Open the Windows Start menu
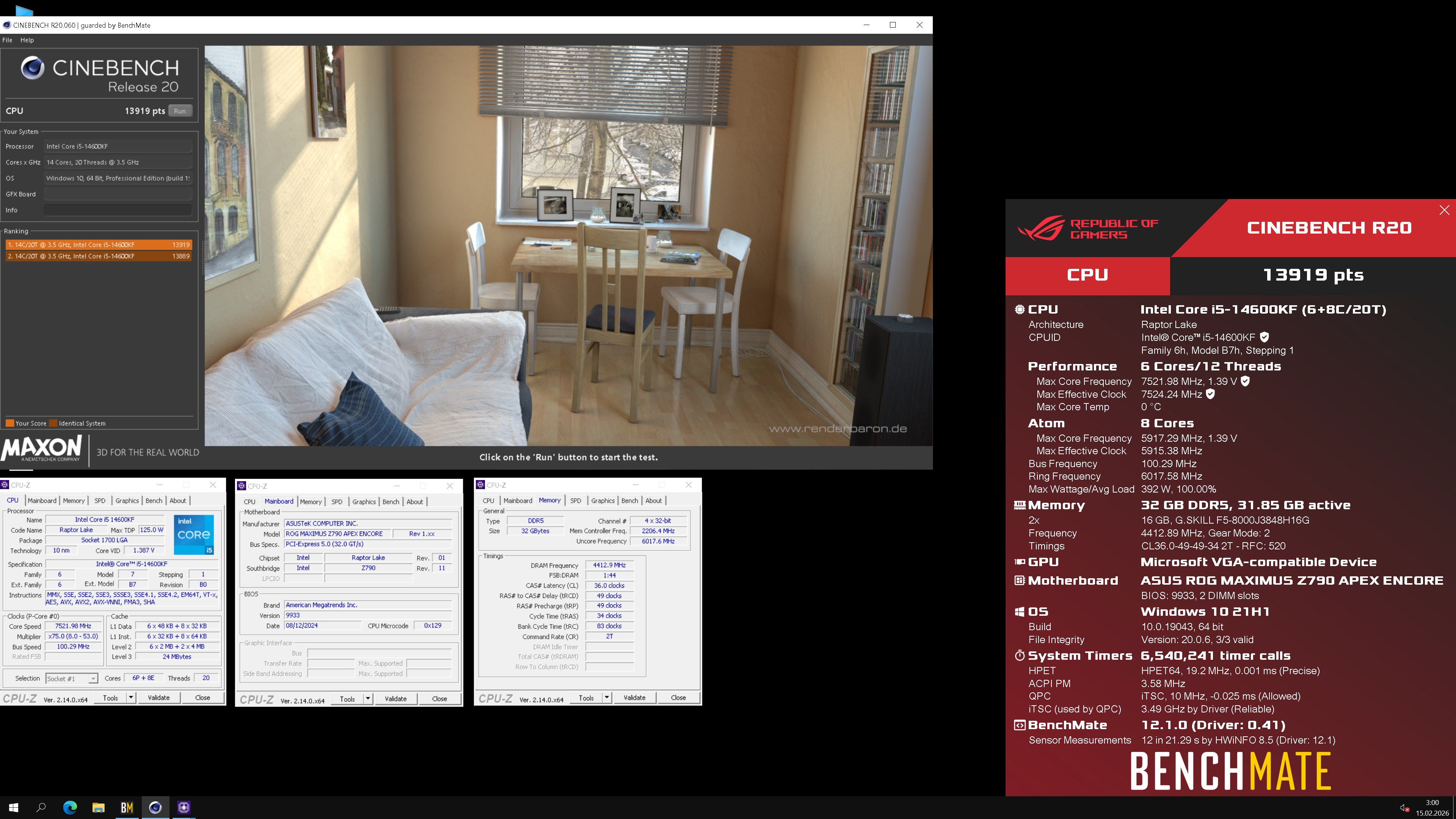 14,807
